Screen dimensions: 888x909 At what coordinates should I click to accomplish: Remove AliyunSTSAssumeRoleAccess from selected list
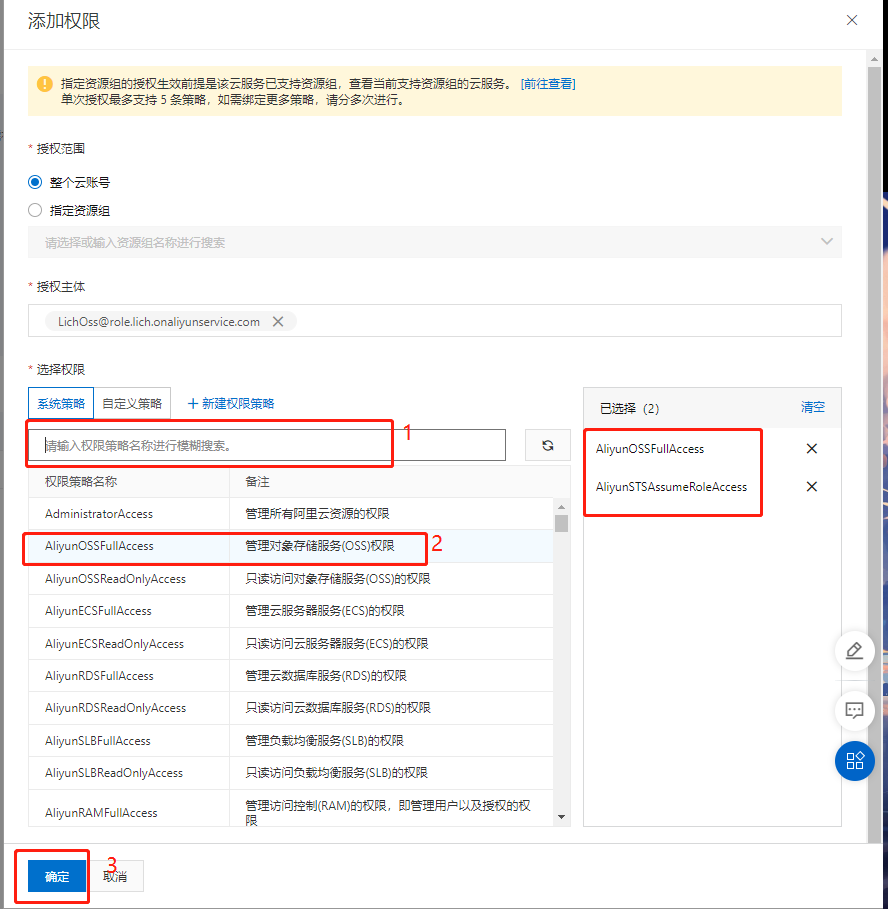click(811, 486)
